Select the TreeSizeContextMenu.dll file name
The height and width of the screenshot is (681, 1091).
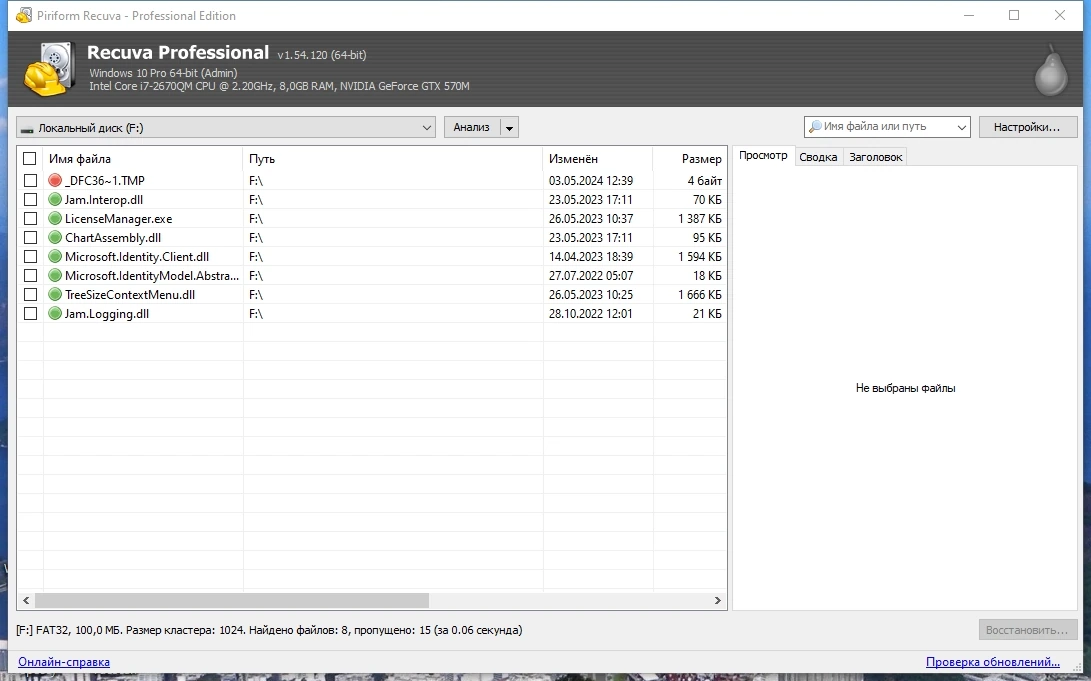pos(130,294)
